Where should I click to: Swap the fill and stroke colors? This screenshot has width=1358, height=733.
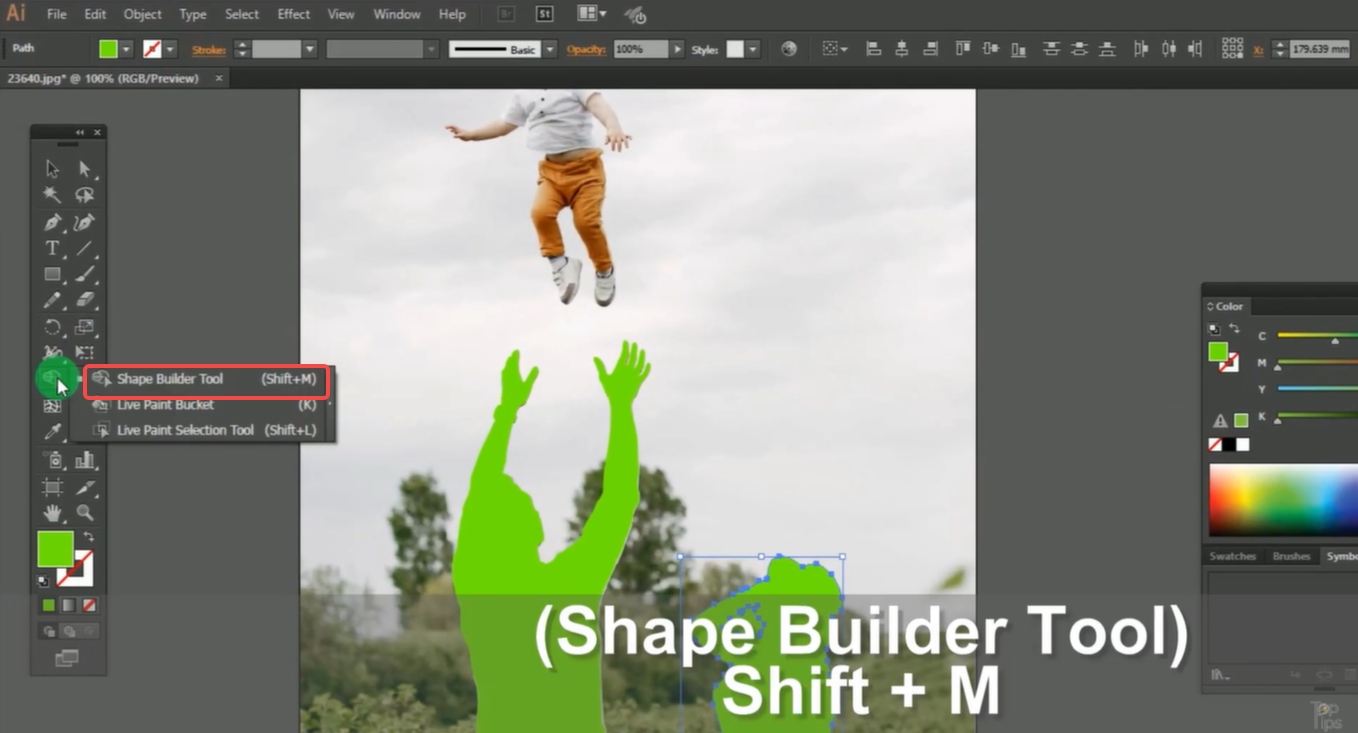88,534
